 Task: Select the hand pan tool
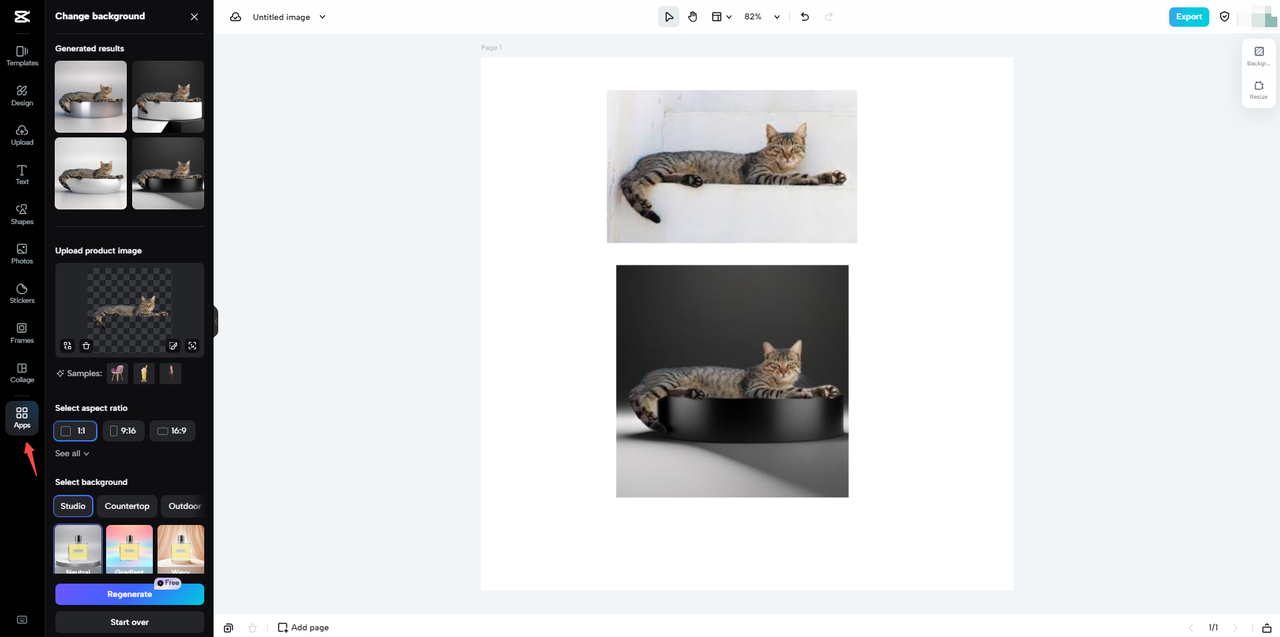692,17
